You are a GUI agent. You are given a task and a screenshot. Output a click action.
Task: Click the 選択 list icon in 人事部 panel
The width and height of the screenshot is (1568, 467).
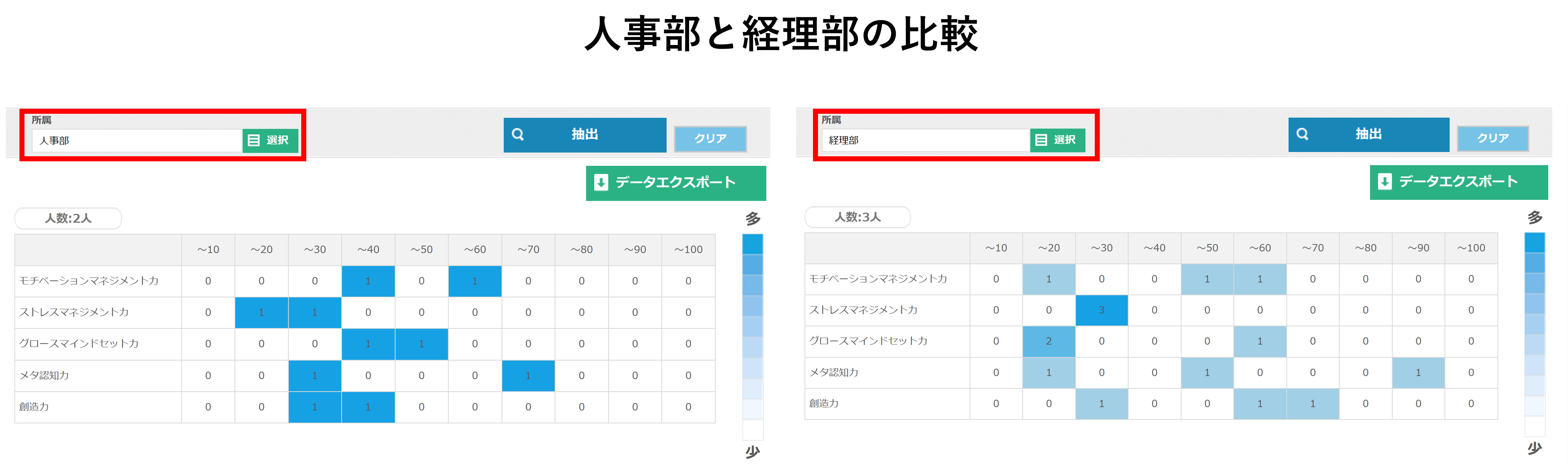tap(254, 140)
